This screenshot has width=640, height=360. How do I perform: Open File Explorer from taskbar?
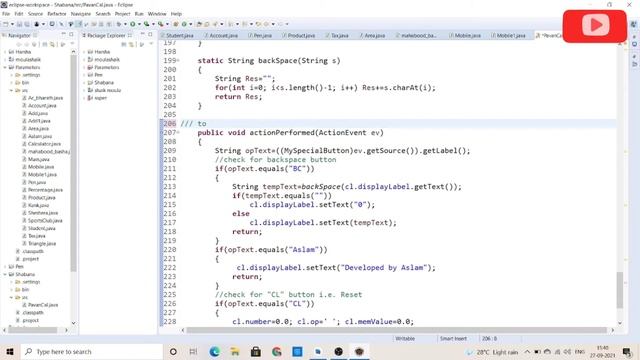pyautogui.click(x=235, y=351)
